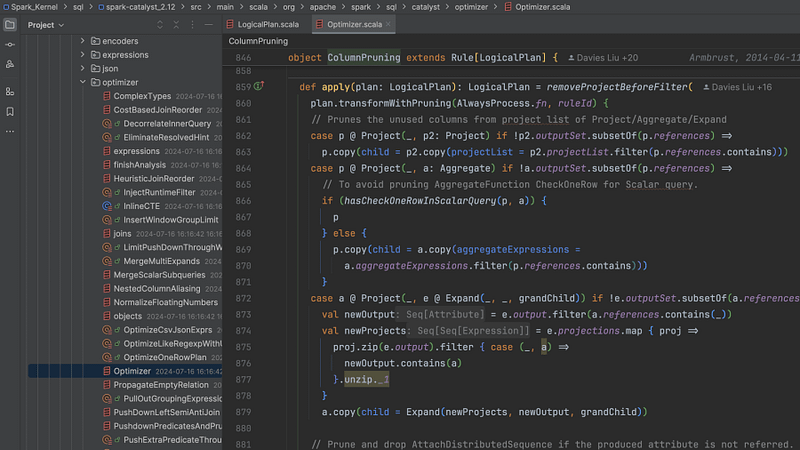Click optimizer folder label in tree
This screenshot has height=450, width=800.
[x=120, y=82]
